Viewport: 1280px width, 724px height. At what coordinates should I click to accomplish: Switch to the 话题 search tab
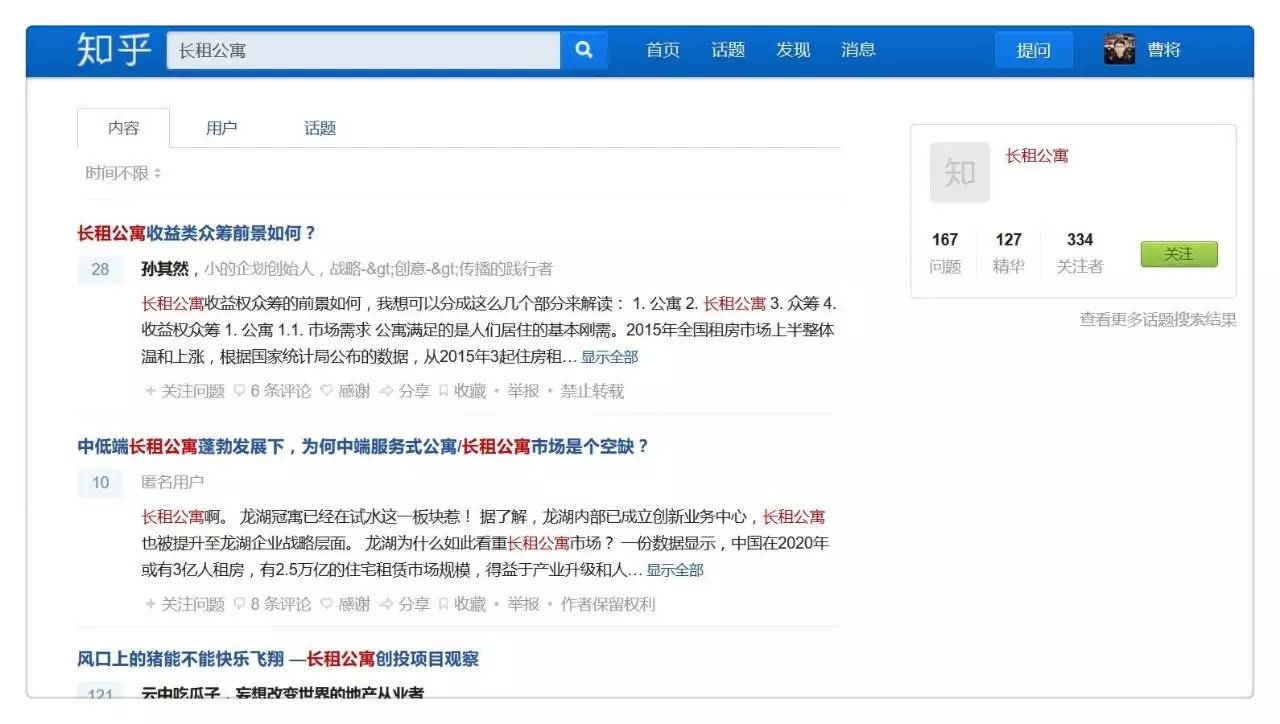pos(320,128)
